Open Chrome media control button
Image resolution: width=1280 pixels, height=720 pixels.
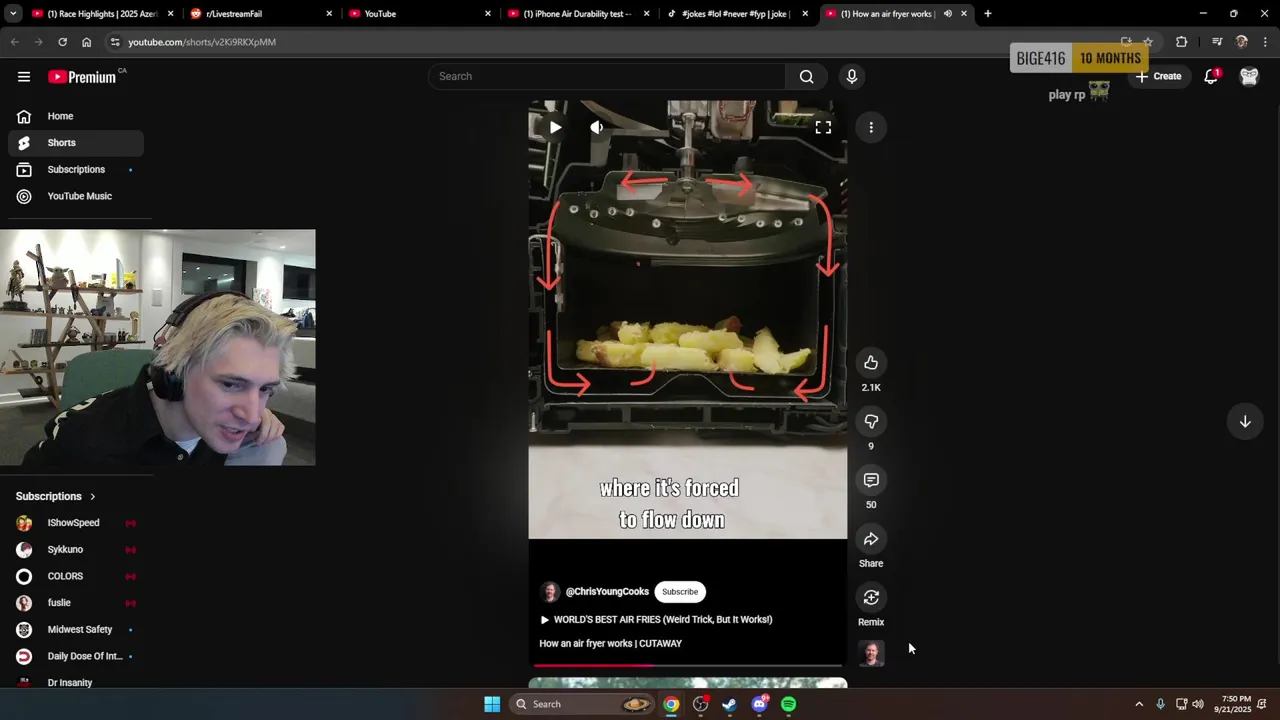tap(1217, 42)
